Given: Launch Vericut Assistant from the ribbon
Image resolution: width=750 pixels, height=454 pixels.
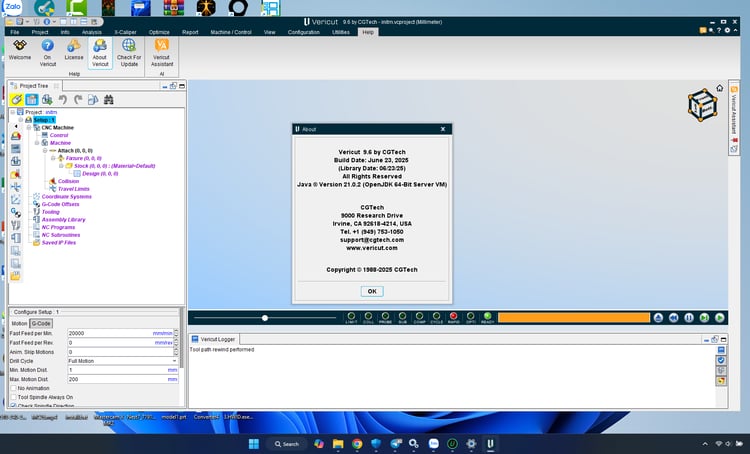Looking at the screenshot, I should tap(162, 53).
